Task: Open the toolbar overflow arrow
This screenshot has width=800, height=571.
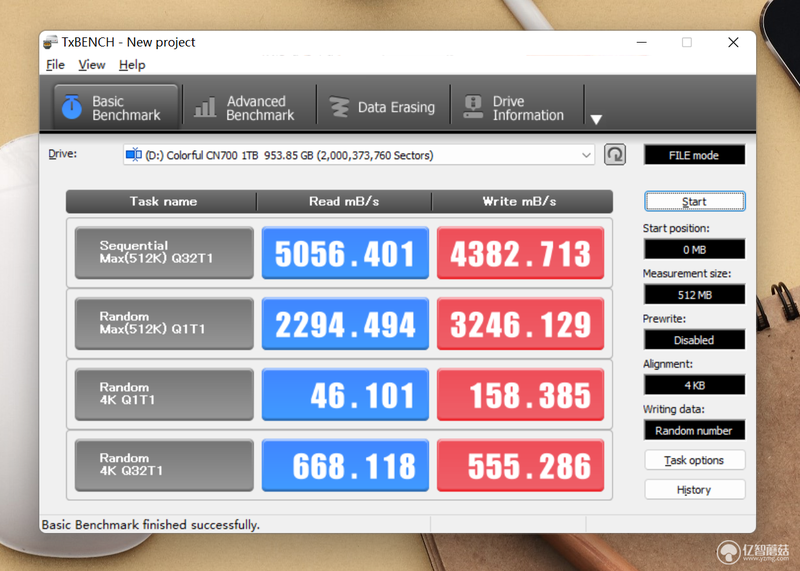Action: pos(596,119)
